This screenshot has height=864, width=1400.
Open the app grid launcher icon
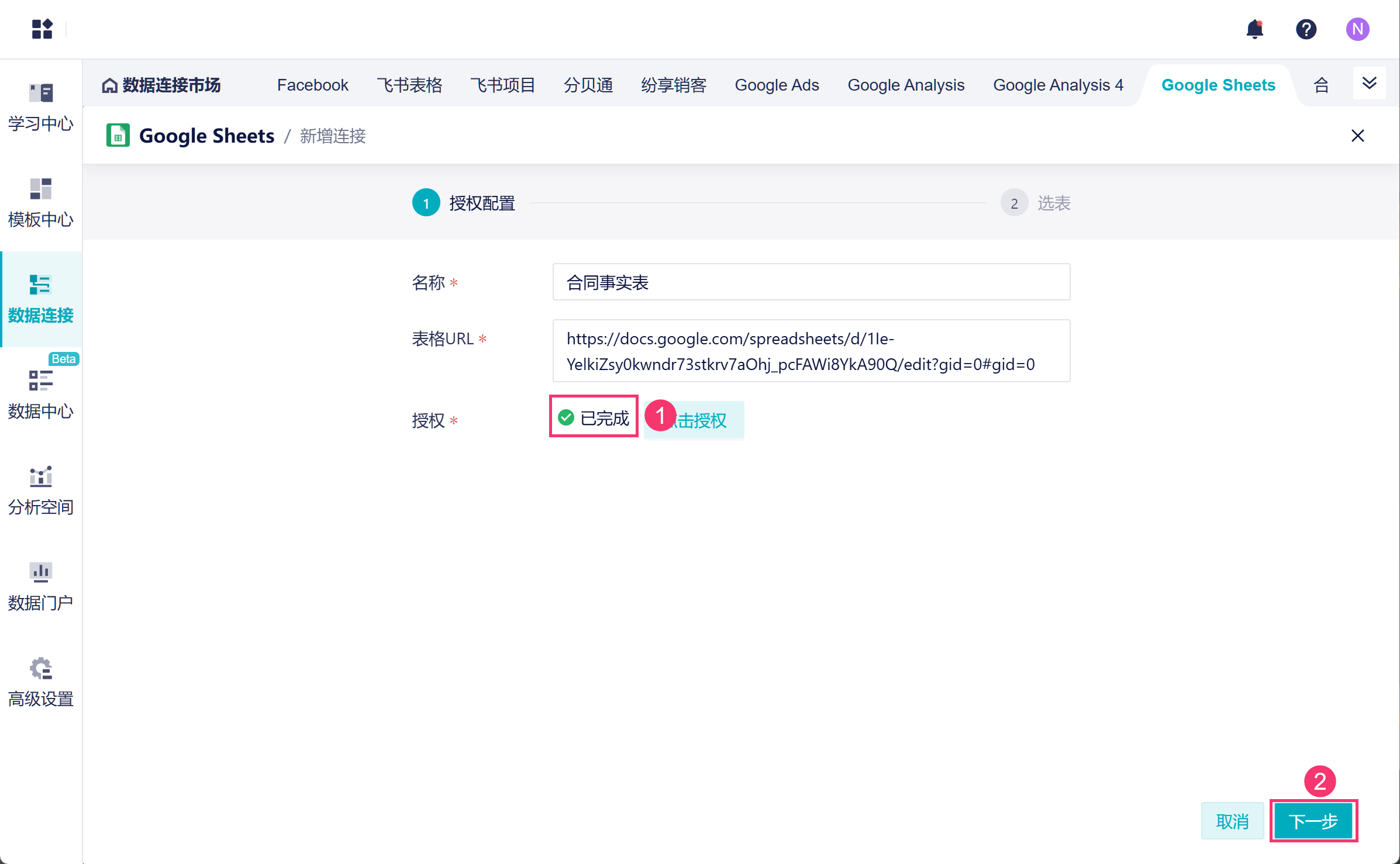point(42,29)
